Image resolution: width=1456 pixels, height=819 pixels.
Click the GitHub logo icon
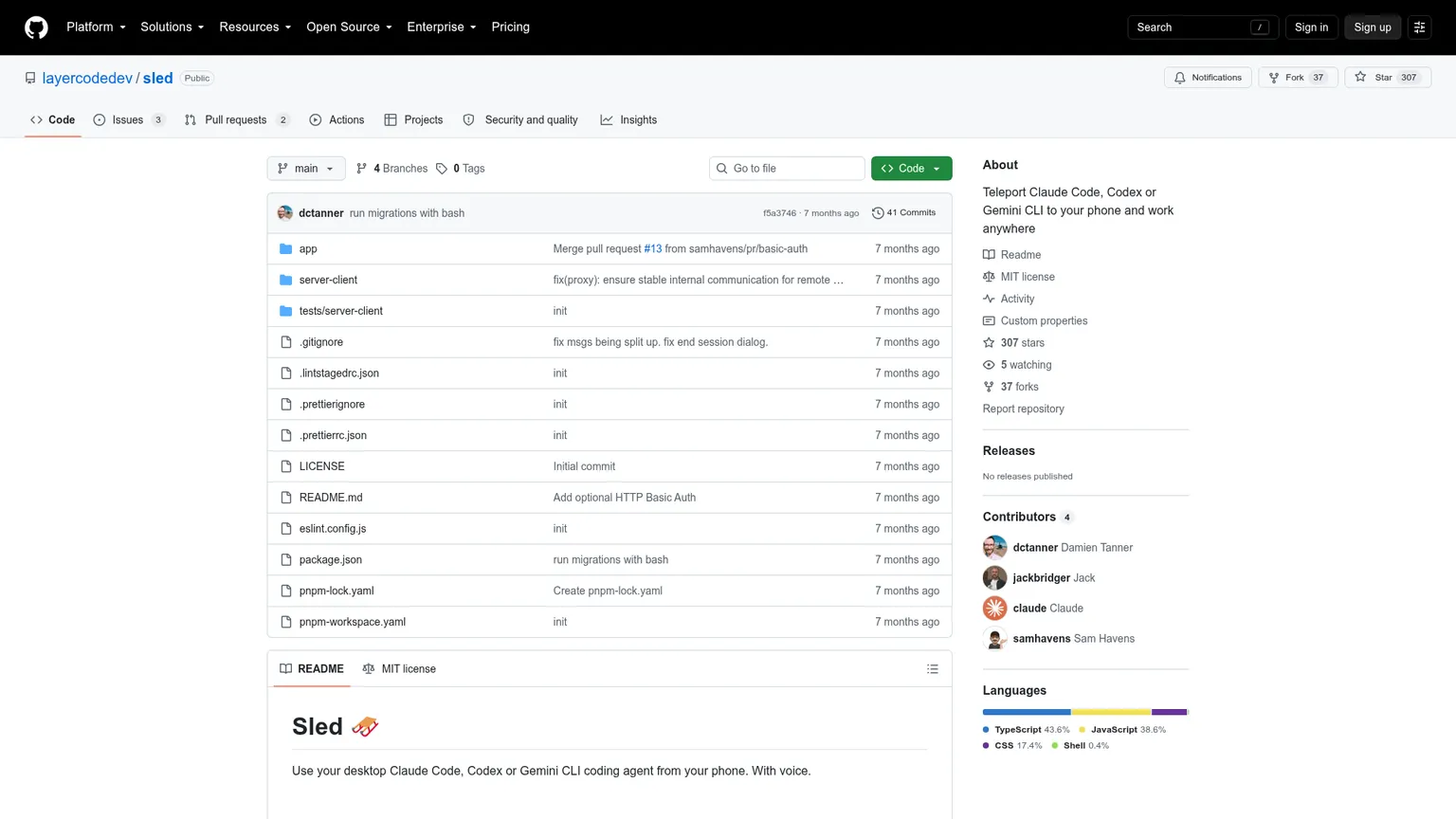(36, 27)
